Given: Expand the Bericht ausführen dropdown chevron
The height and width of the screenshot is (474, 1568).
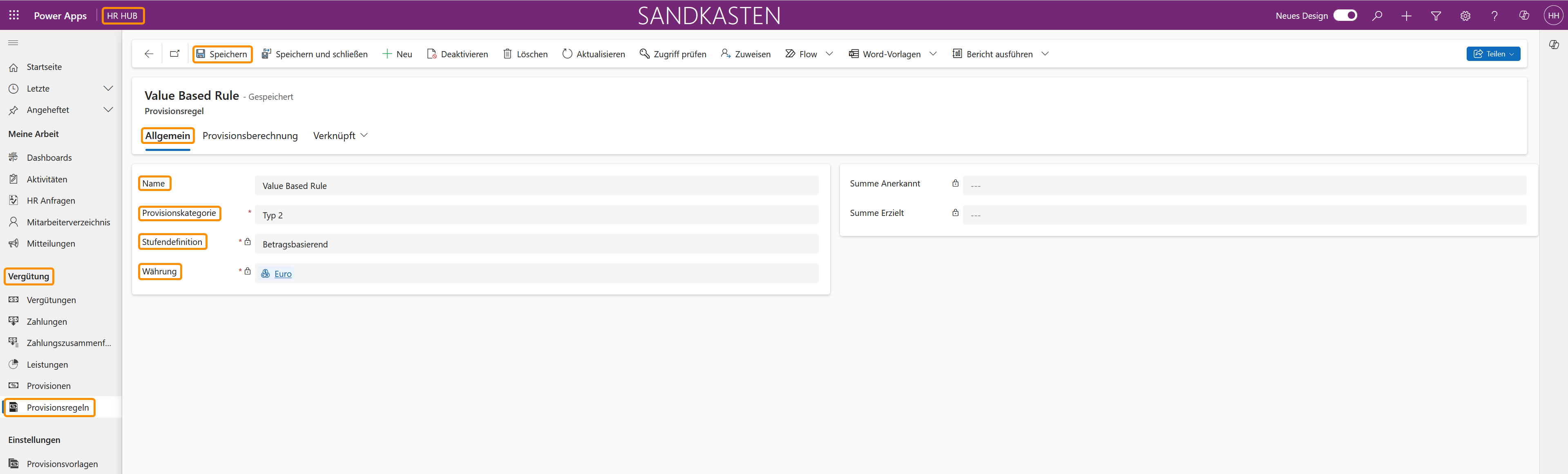Looking at the screenshot, I should (1045, 54).
